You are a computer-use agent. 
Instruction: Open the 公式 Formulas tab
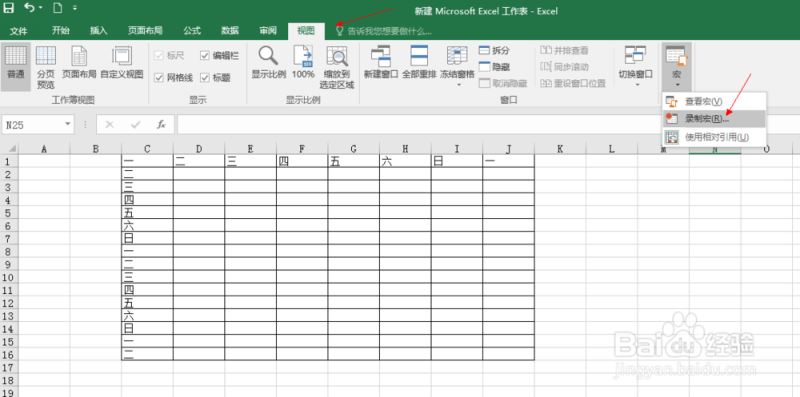coord(192,31)
